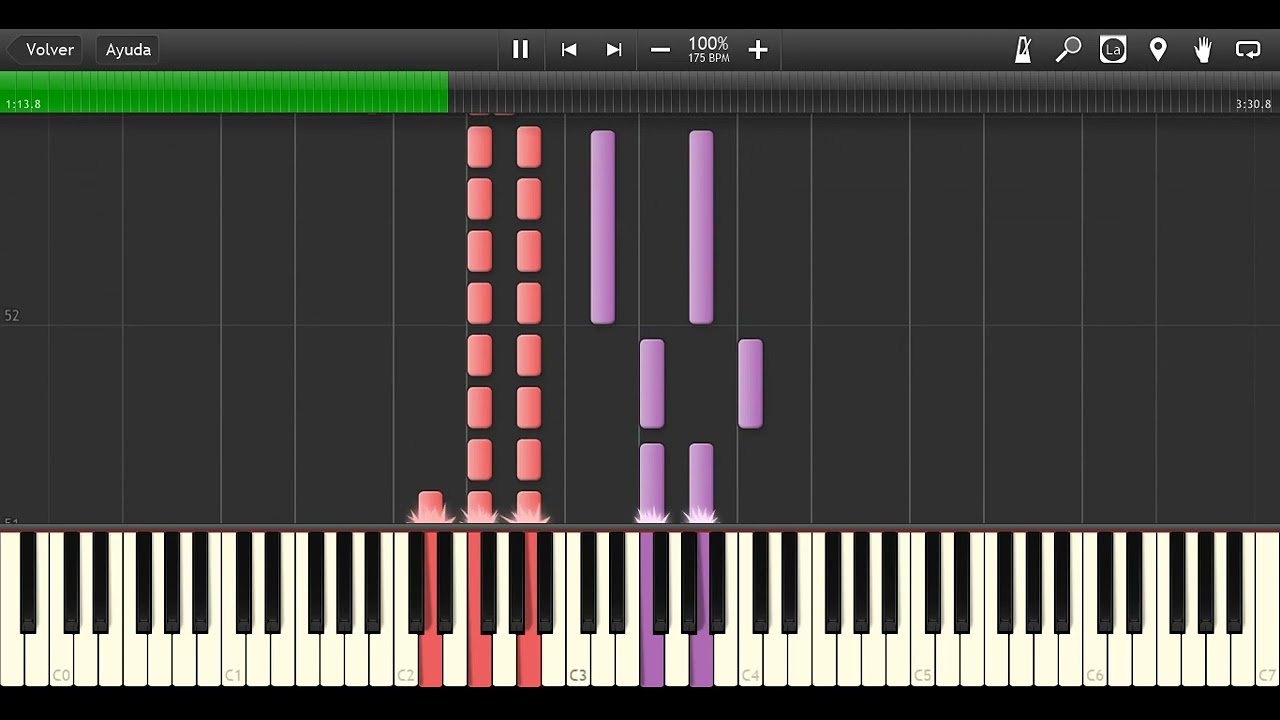The image size is (1280, 720).
Task: Toggle the loop repeat icon
Action: (x=1248, y=50)
